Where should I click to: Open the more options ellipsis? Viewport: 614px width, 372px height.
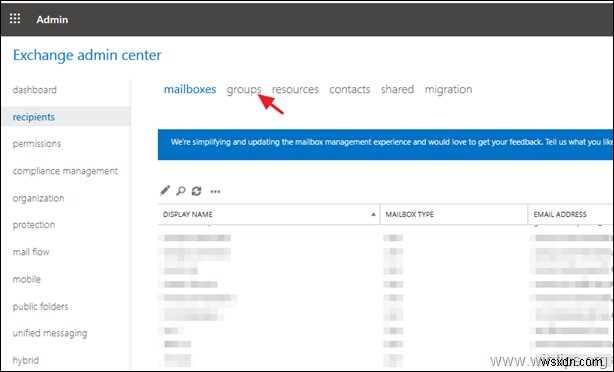(215, 191)
